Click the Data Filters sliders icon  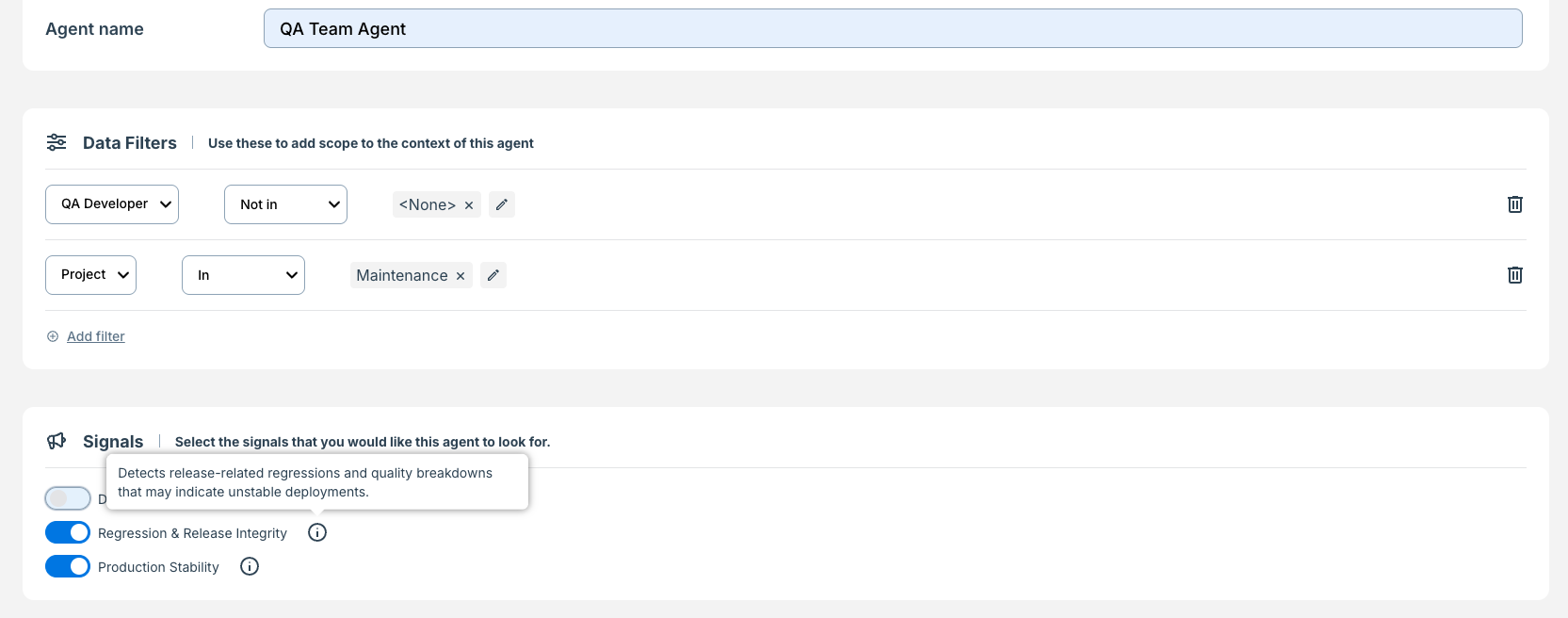[57, 142]
